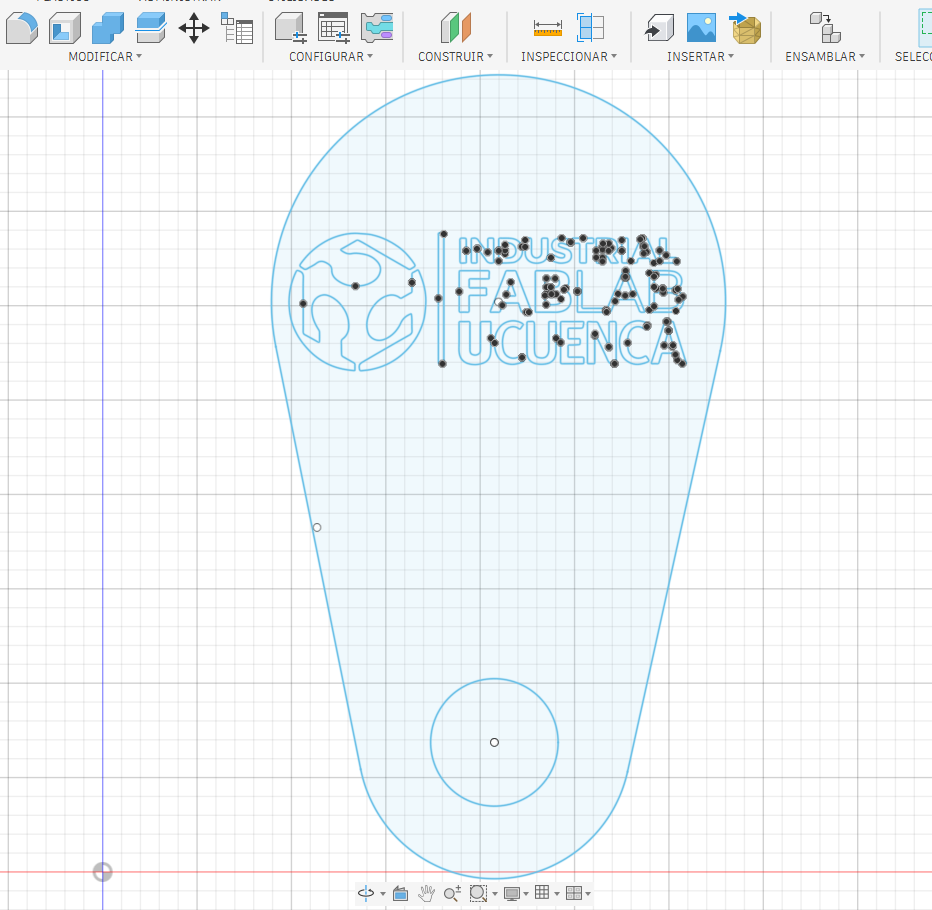Screen dimensions: 932x910
Task: Click the Look At tool
Action: coord(401,893)
